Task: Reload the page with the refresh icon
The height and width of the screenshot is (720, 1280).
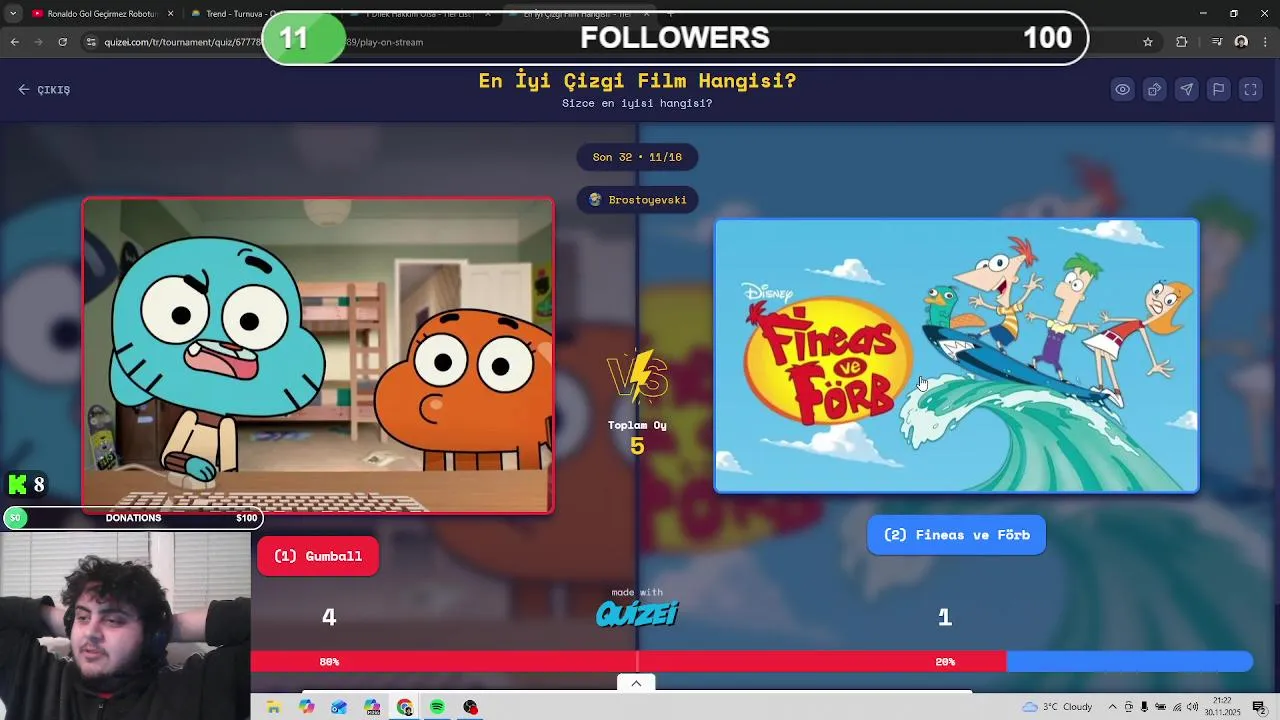Action: tap(62, 42)
